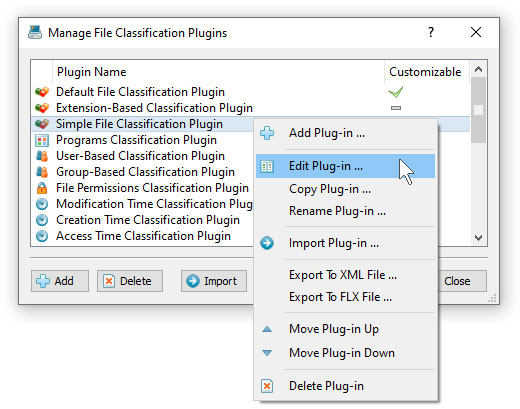
Task: Open help via the question mark button
Action: coord(431,32)
